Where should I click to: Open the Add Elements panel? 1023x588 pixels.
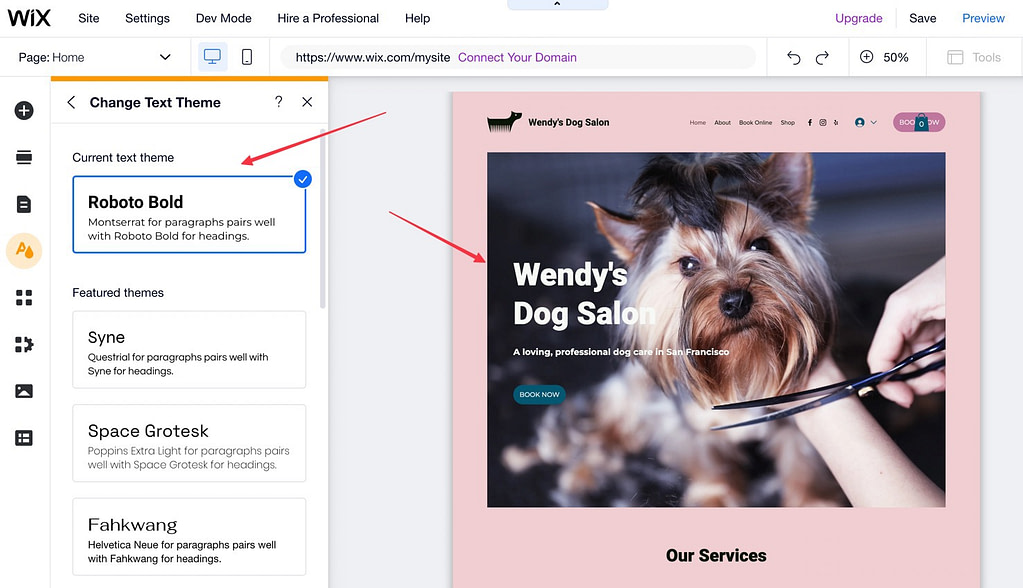point(23,110)
